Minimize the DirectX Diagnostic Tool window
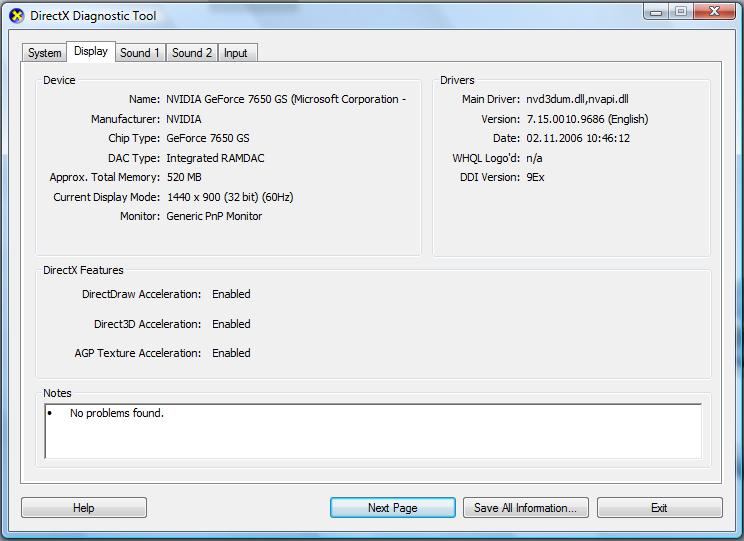Viewport: 744px width, 541px height. [x=656, y=11]
